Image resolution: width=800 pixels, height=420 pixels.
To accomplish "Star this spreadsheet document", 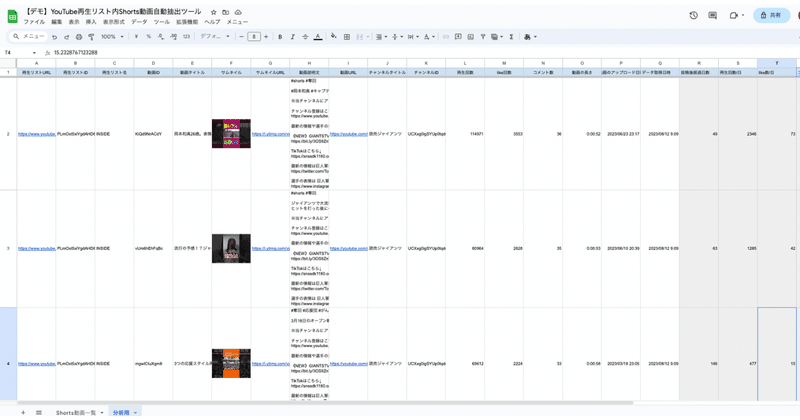I will [x=213, y=12].
